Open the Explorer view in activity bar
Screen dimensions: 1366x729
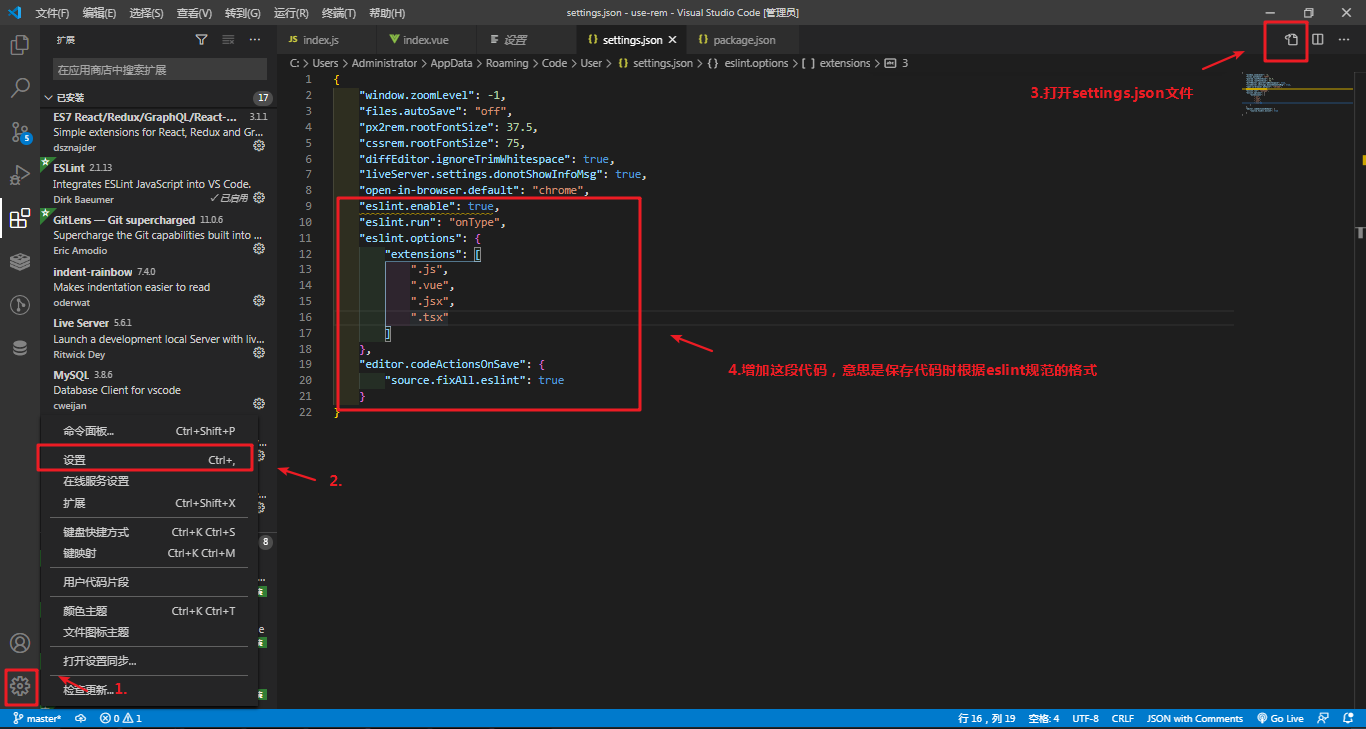pyautogui.click(x=19, y=45)
